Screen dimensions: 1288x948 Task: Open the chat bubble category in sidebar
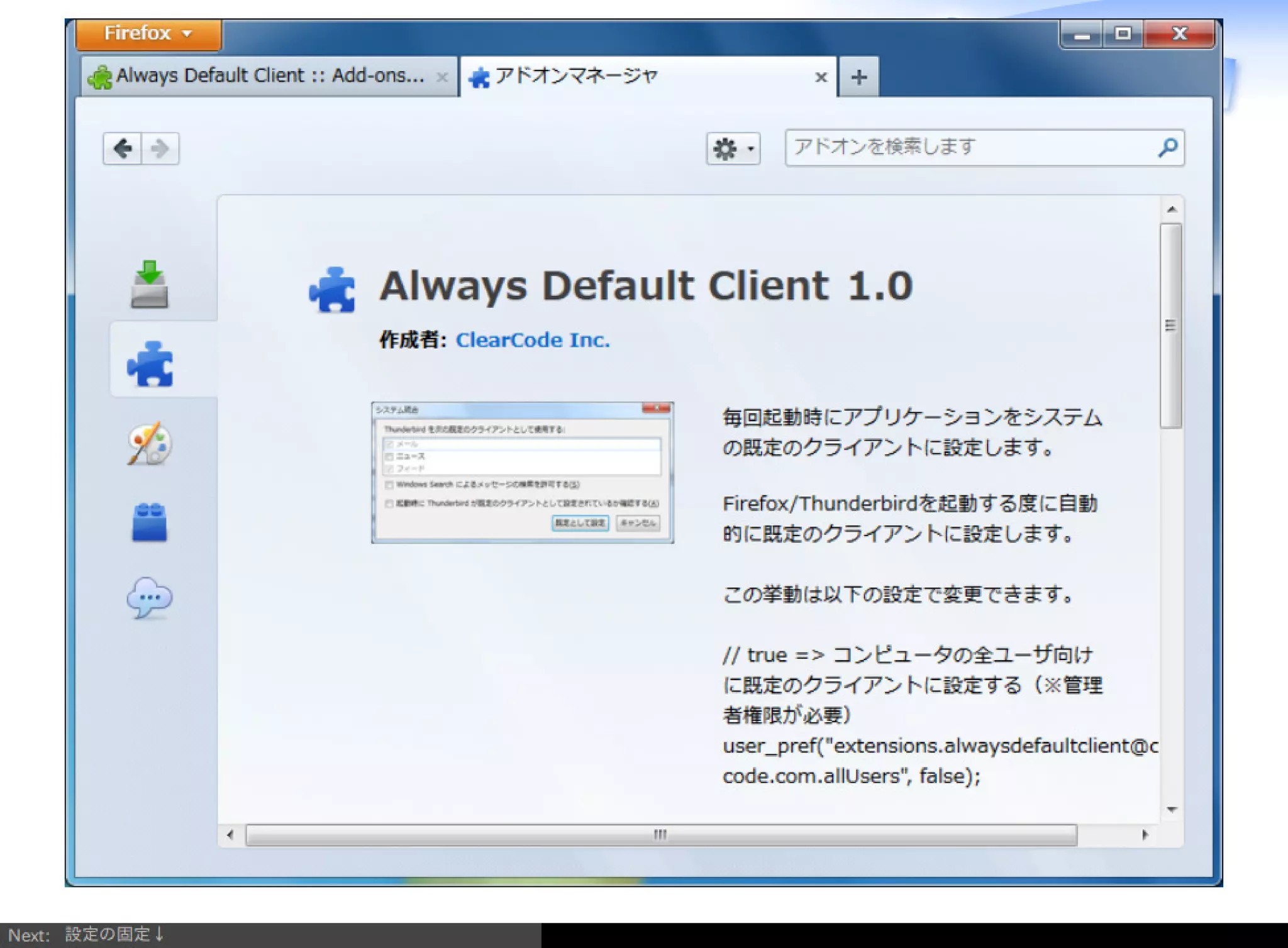point(149,597)
